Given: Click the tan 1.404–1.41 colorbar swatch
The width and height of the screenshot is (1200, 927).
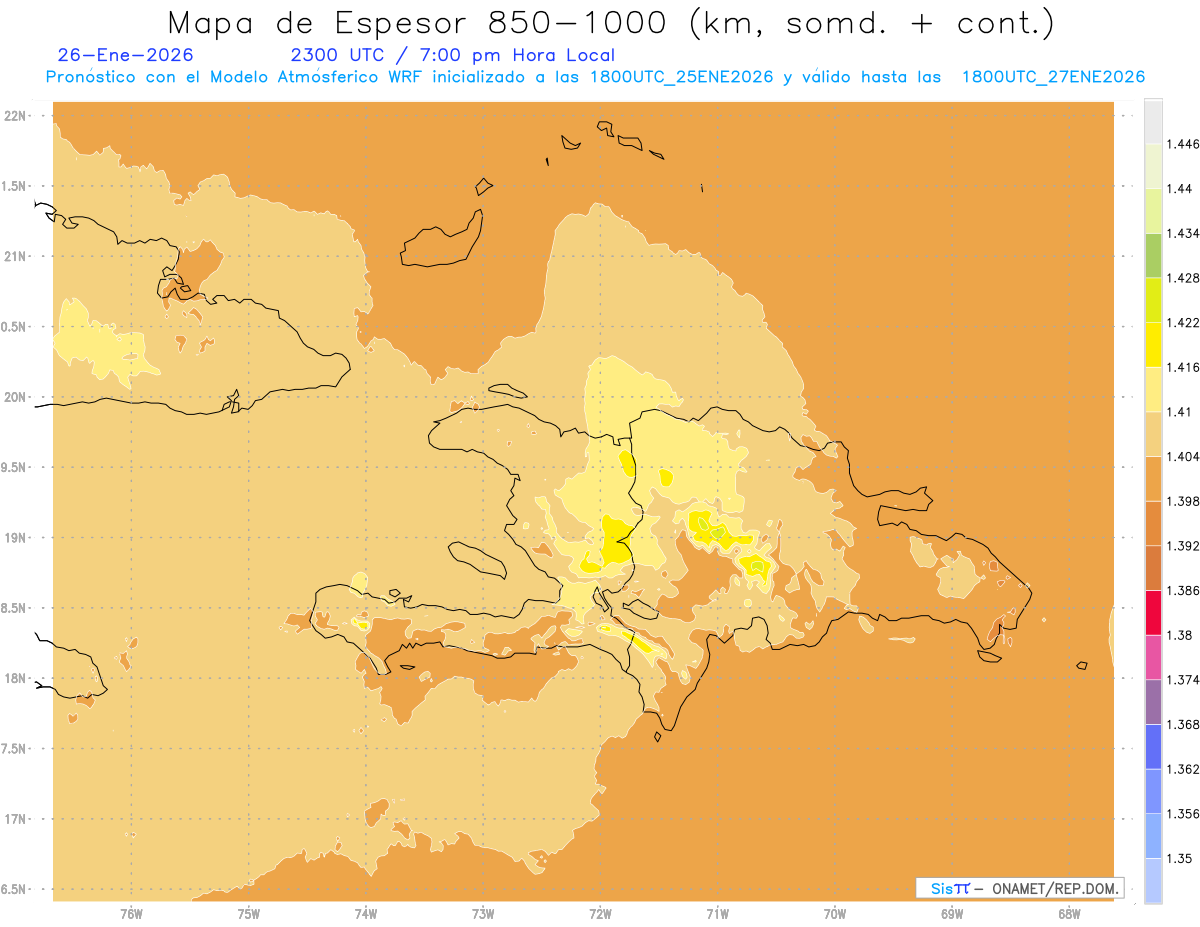Looking at the screenshot, I should [1153, 434].
